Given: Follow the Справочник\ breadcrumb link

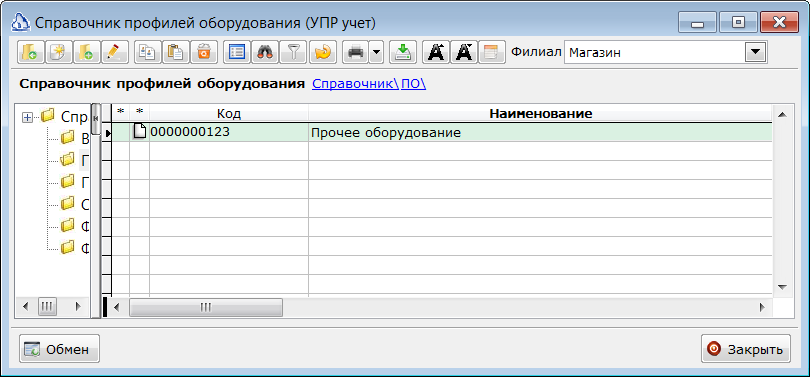Looking at the screenshot, I should click(356, 84).
